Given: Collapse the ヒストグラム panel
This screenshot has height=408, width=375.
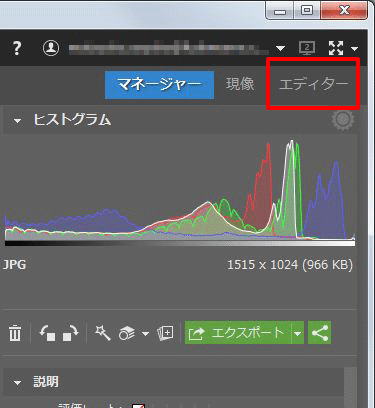Looking at the screenshot, I should 17,121.
